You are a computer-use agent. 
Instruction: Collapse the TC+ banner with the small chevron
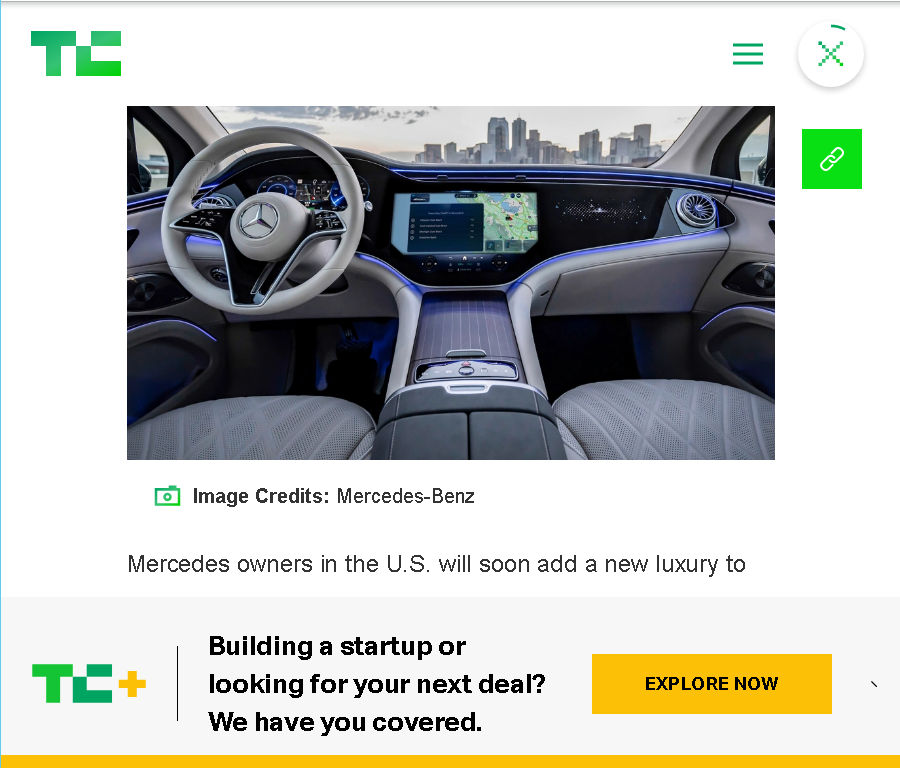(x=874, y=684)
